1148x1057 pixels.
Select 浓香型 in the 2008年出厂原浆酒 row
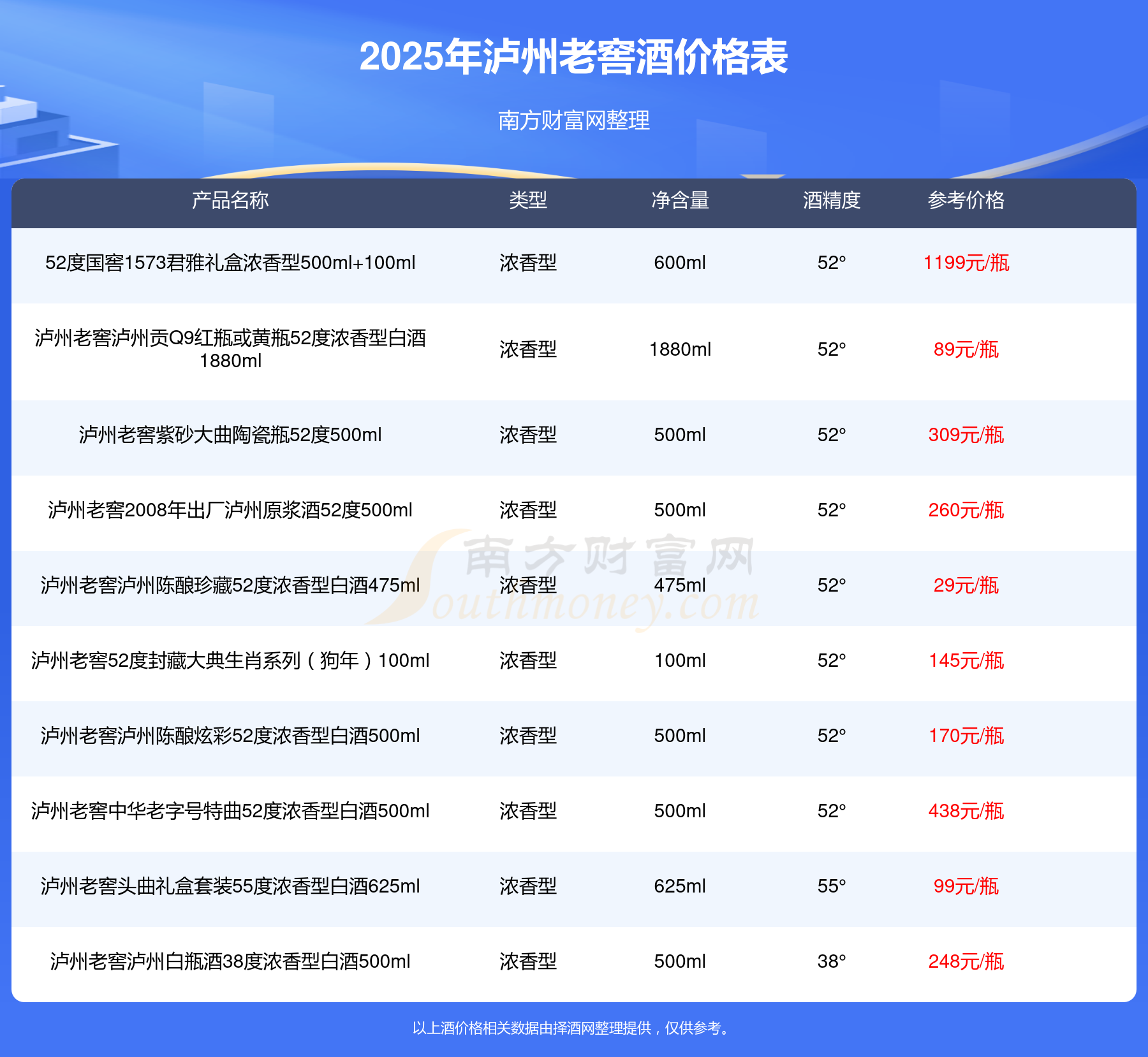528,510
